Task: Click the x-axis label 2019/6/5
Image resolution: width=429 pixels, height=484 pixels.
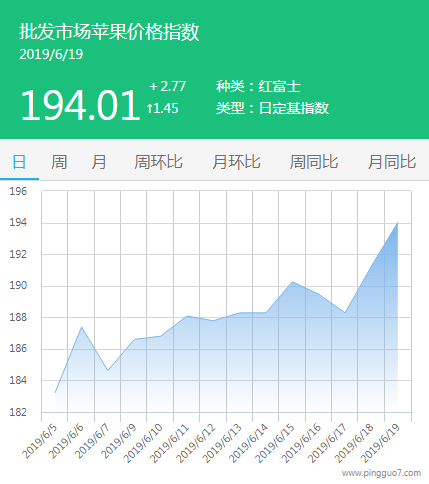Action: pos(40,442)
